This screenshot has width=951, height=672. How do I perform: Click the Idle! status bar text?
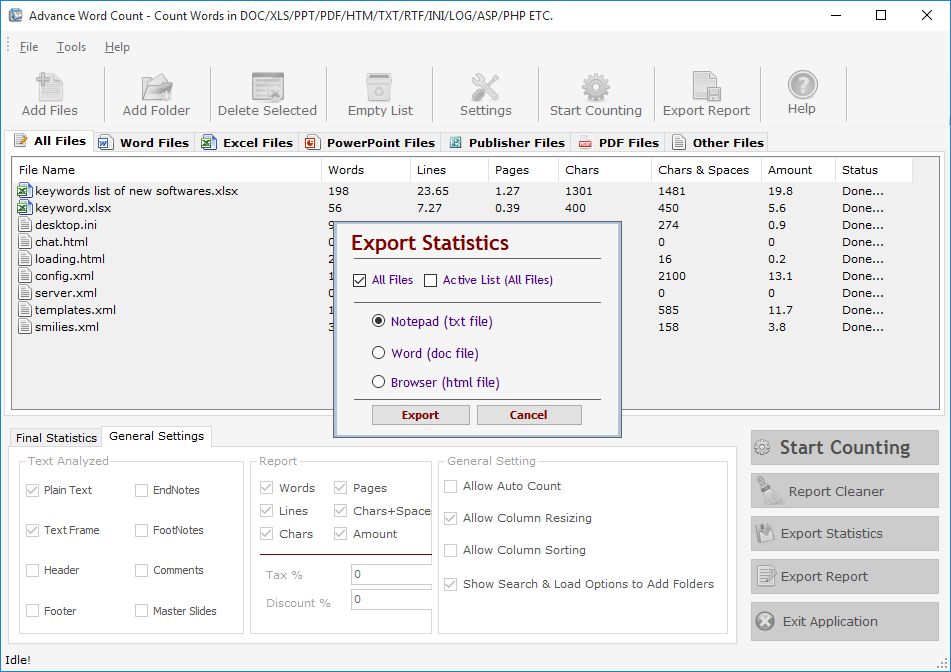pos(18,660)
